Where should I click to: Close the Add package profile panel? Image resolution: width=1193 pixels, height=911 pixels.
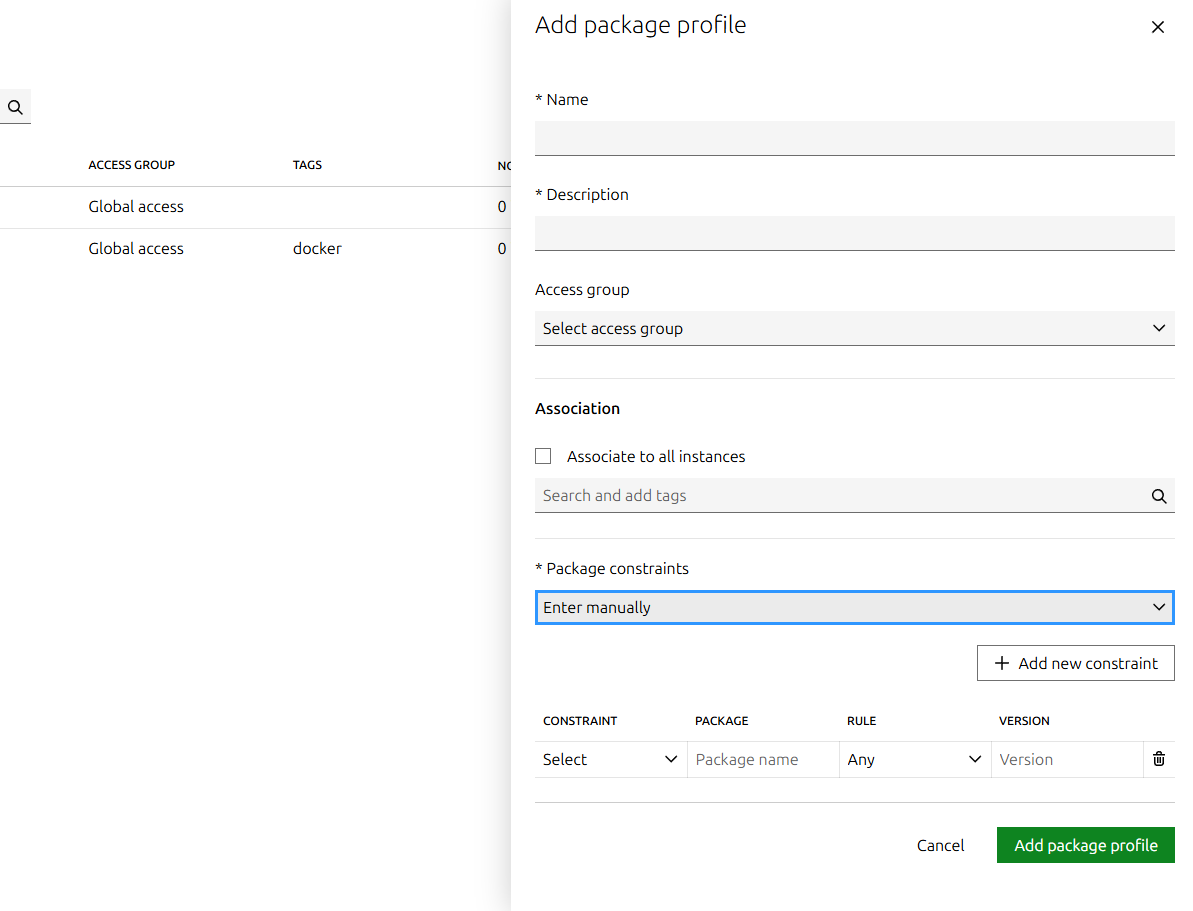coord(1157,28)
